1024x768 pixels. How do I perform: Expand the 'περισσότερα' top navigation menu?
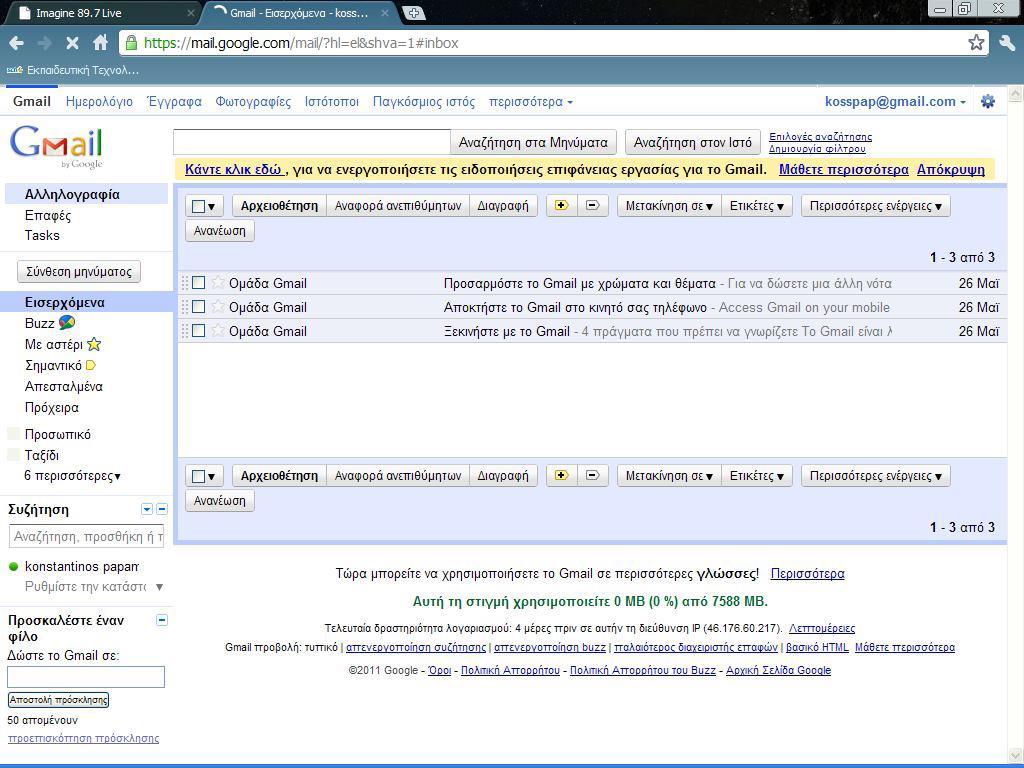click(x=531, y=101)
